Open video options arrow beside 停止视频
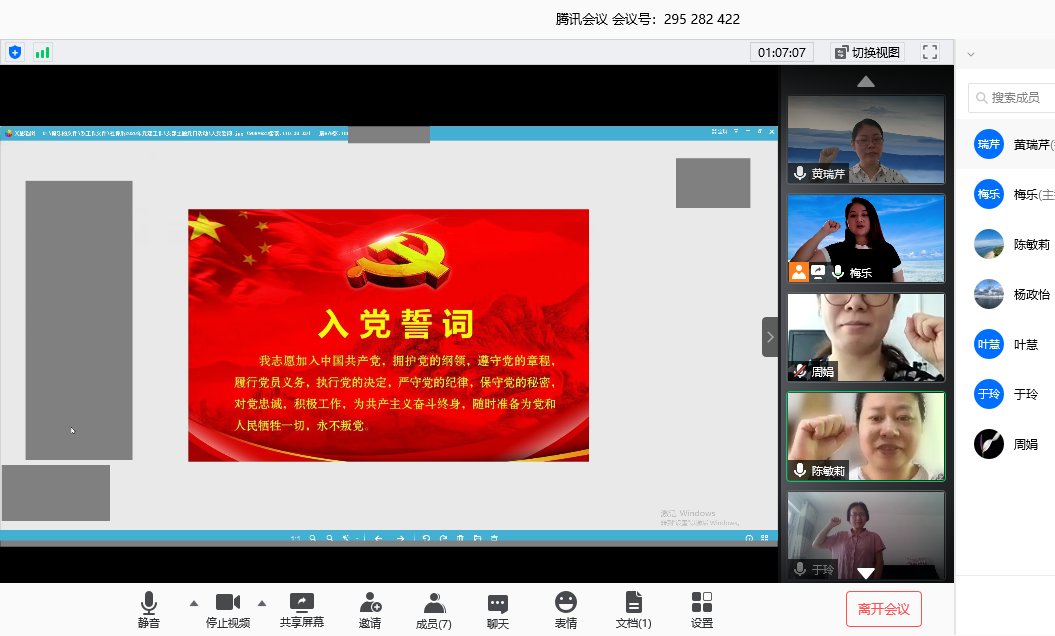 pos(262,603)
